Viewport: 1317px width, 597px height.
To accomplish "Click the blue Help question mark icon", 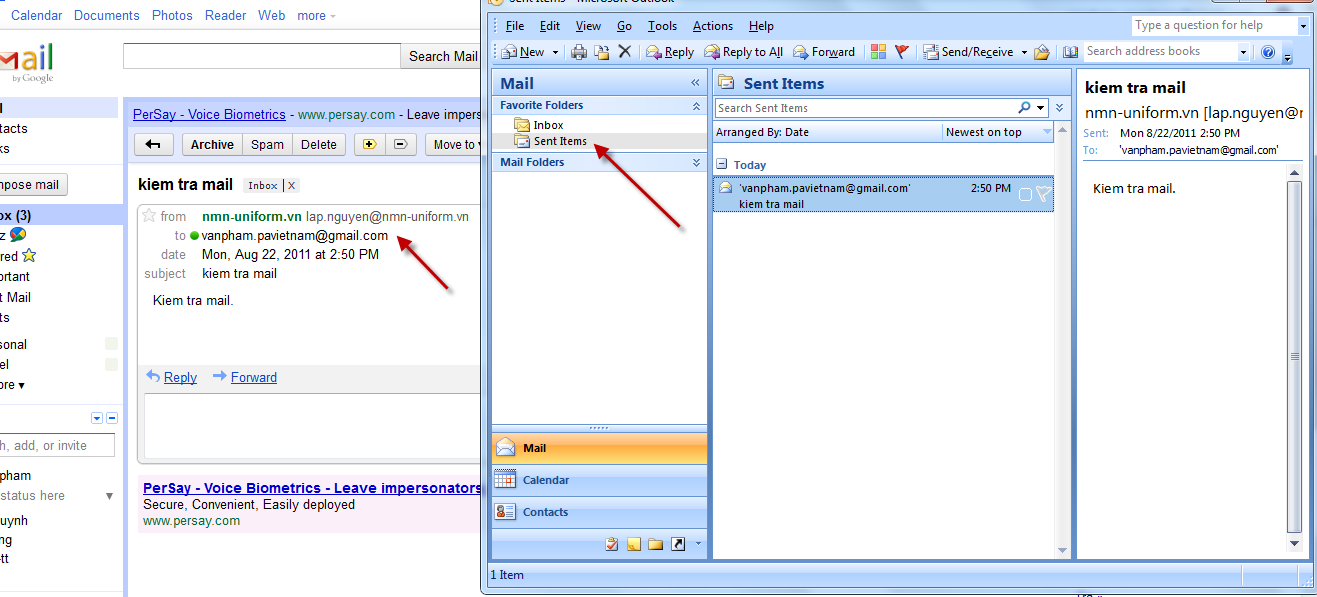I will click(x=1268, y=52).
